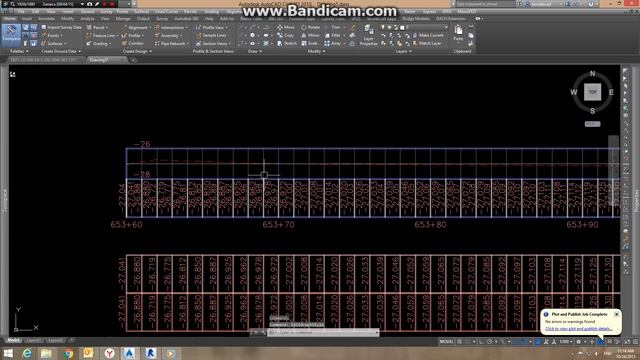Open the status bar customization menu
The width and height of the screenshot is (640, 360).
pos(636,342)
